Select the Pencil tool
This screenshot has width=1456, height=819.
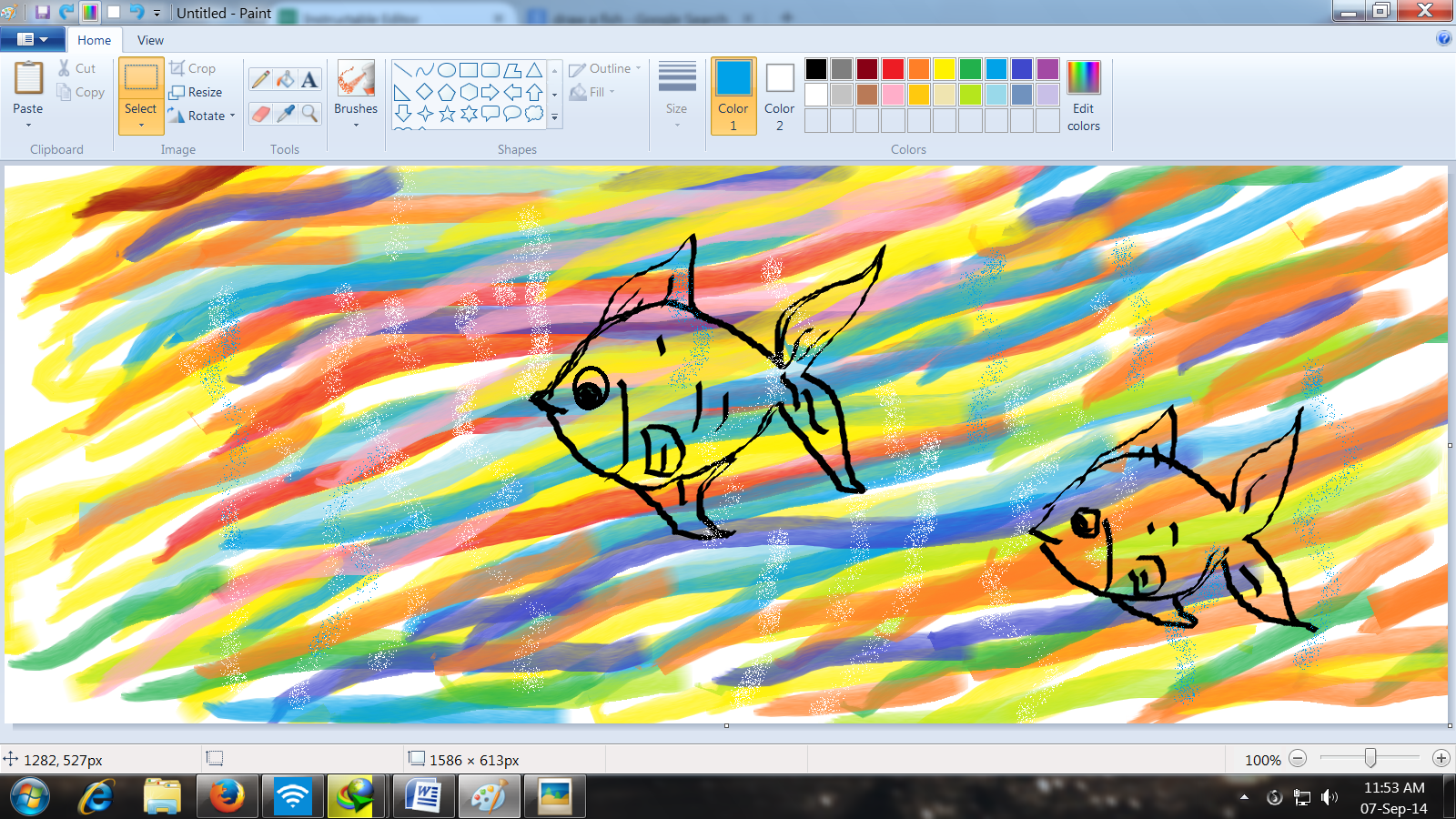(x=260, y=80)
